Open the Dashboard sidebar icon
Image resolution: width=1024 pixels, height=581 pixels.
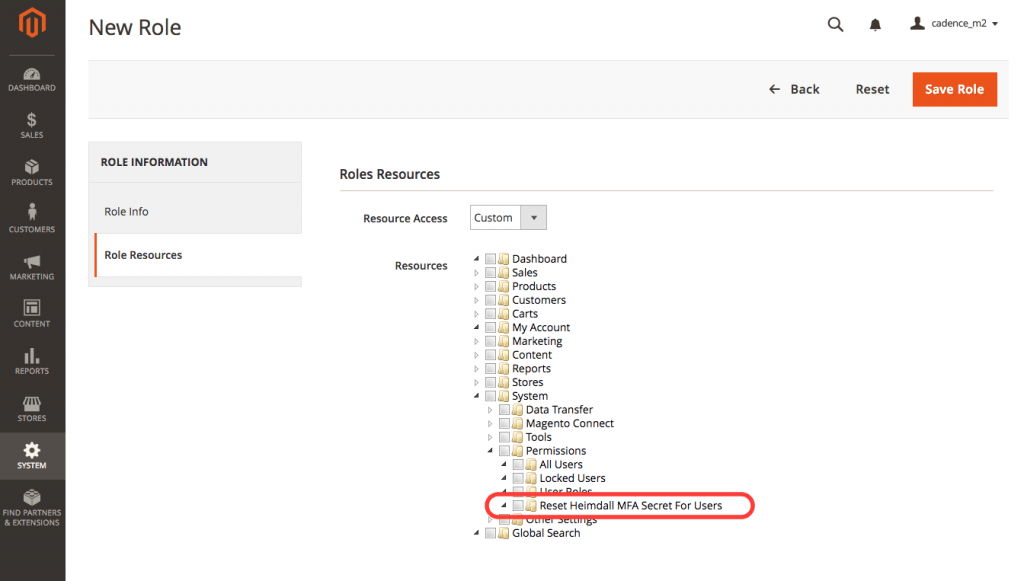(32, 79)
